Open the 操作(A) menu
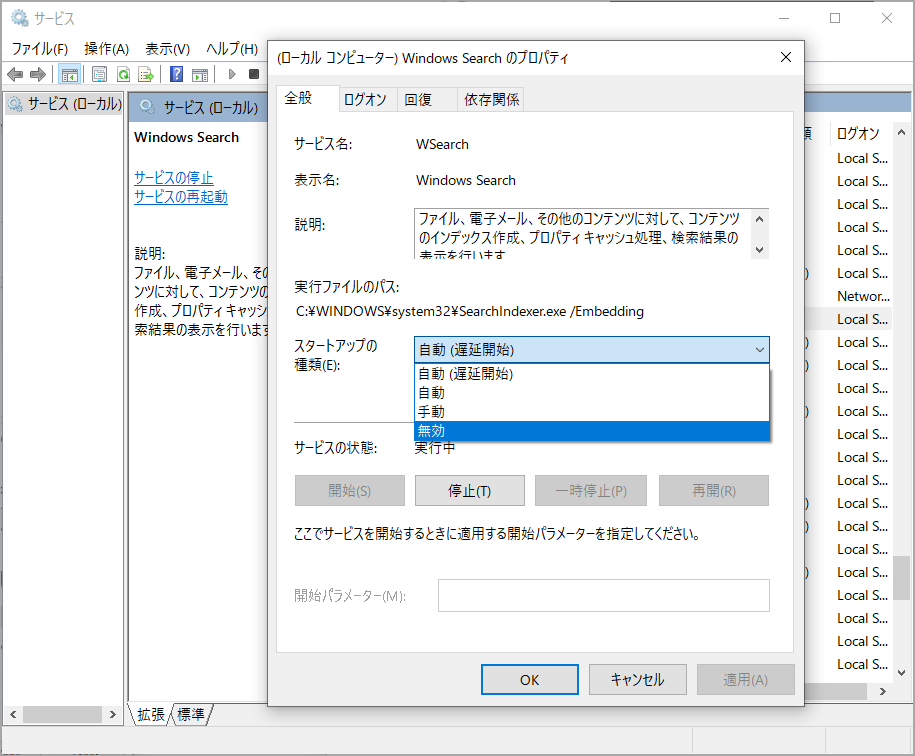This screenshot has height=756, width=915. (x=107, y=48)
